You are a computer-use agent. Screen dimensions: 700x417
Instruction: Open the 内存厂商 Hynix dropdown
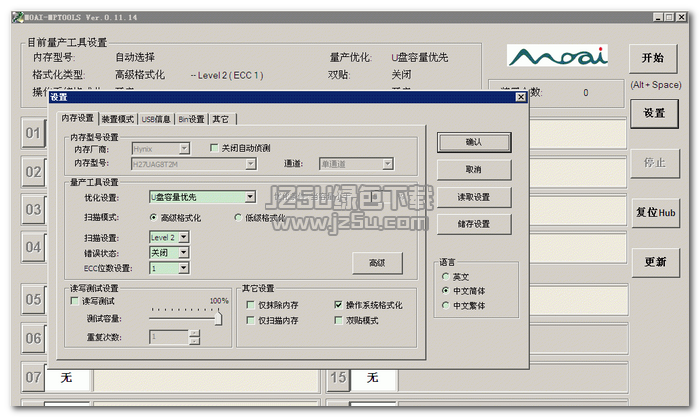click(184, 148)
